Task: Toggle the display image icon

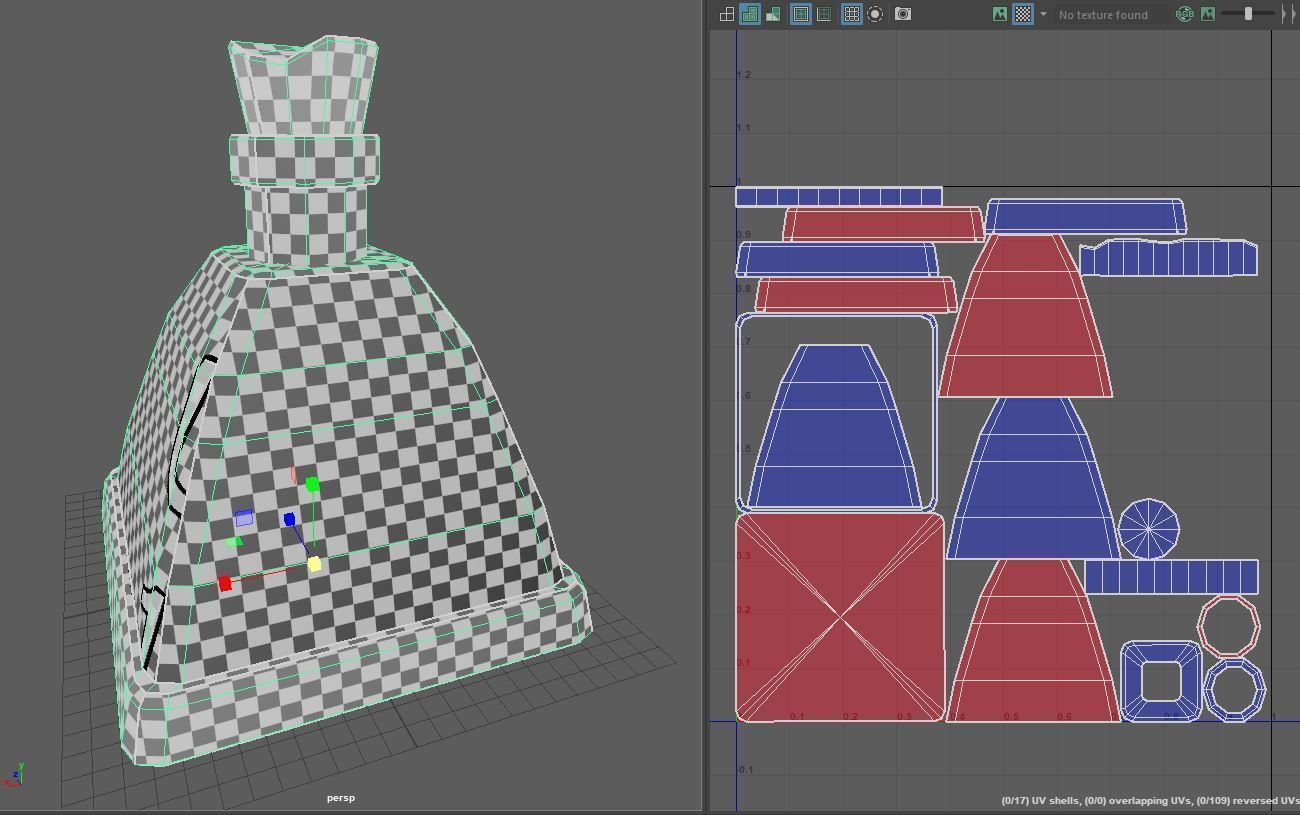Action: pyautogui.click(x=999, y=14)
